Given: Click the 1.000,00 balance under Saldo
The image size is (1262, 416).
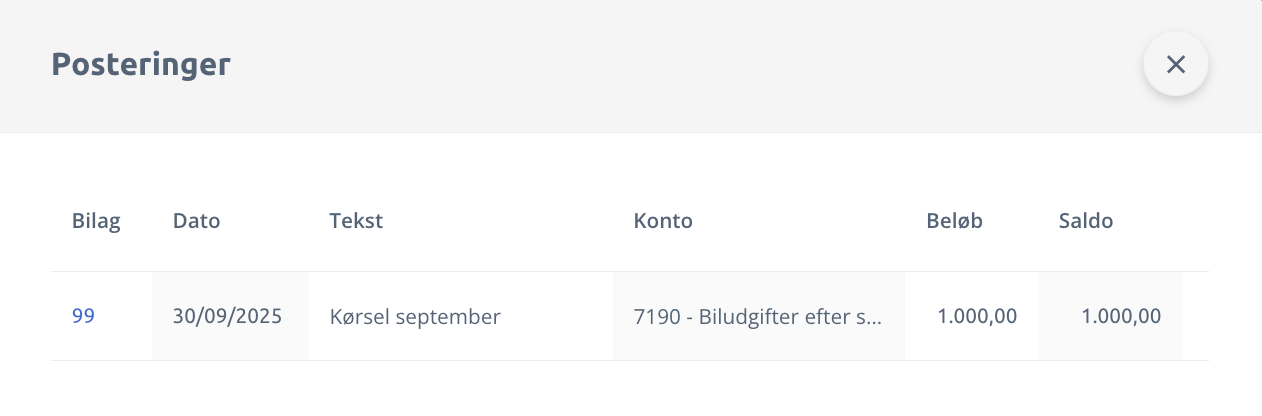Looking at the screenshot, I should click(1121, 317).
